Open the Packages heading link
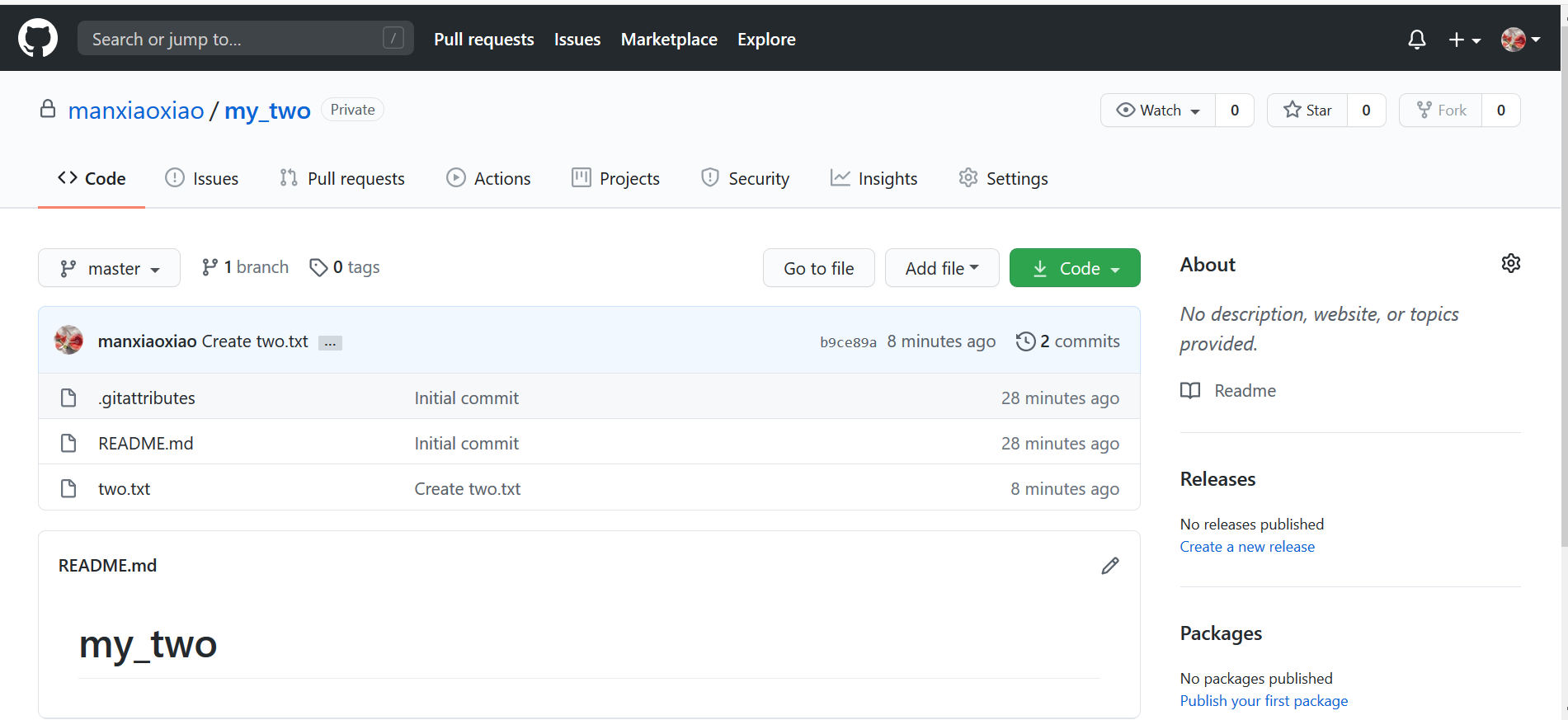Viewport: 1568px width, 720px height. click(1221, 633)
